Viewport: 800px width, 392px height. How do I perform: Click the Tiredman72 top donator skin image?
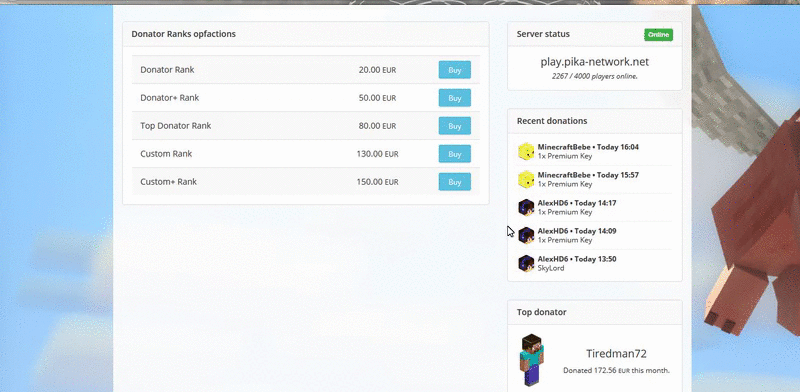pos(532,360)
